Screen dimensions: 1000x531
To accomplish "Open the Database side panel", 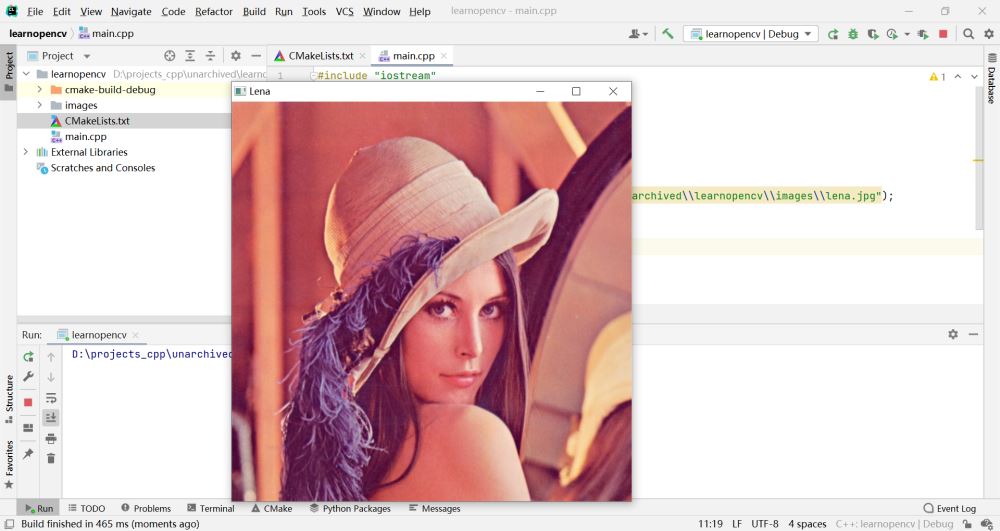I will click(992, 78).
